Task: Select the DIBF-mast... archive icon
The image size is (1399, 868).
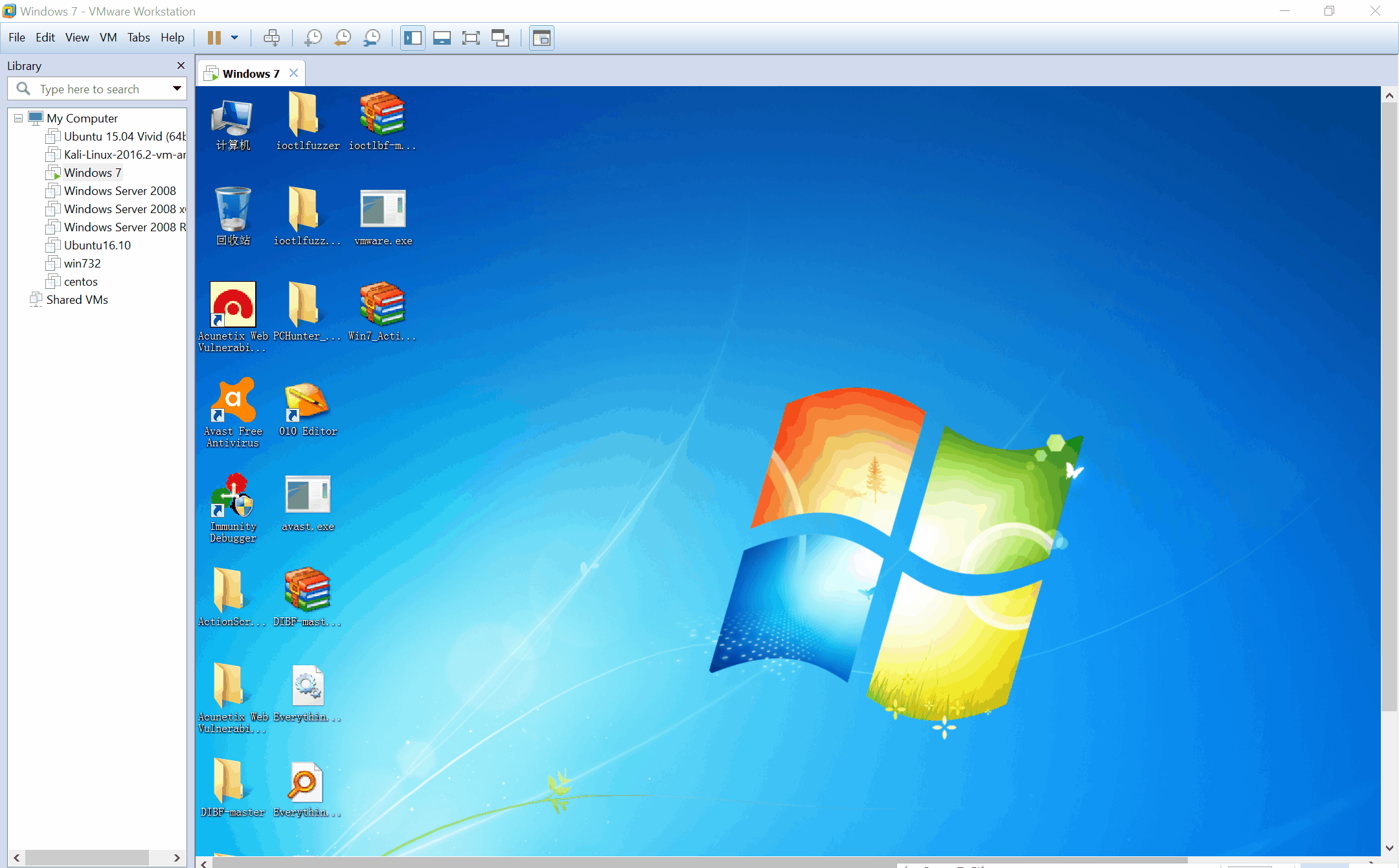Action: (x=308, y=597)
